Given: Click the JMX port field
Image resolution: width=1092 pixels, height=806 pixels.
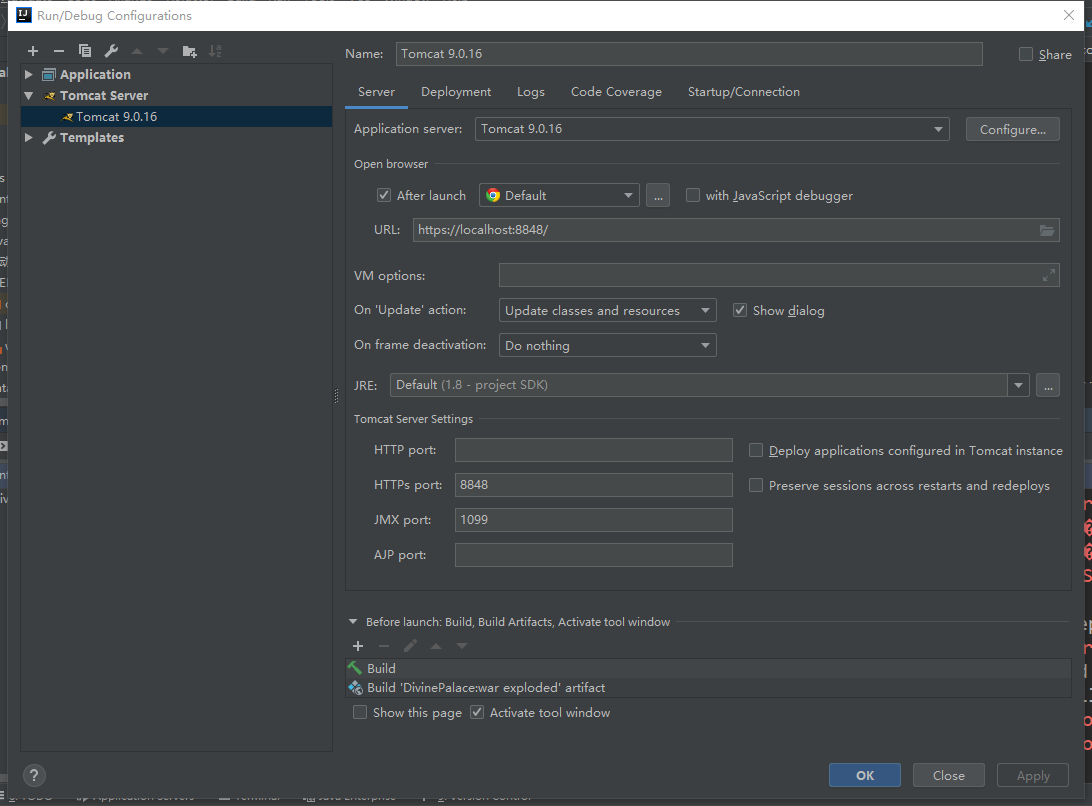Looking at the screenshot, I should pyautogui.click(x=593, y=520).
